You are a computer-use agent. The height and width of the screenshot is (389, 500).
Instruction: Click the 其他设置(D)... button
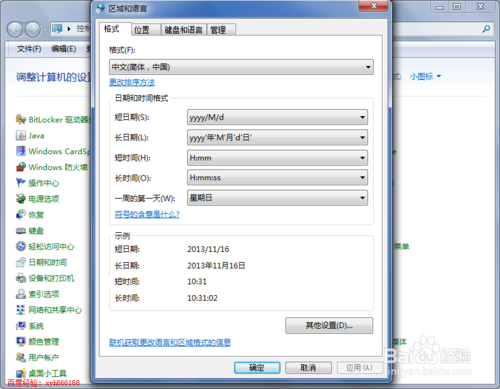[329, 325]
